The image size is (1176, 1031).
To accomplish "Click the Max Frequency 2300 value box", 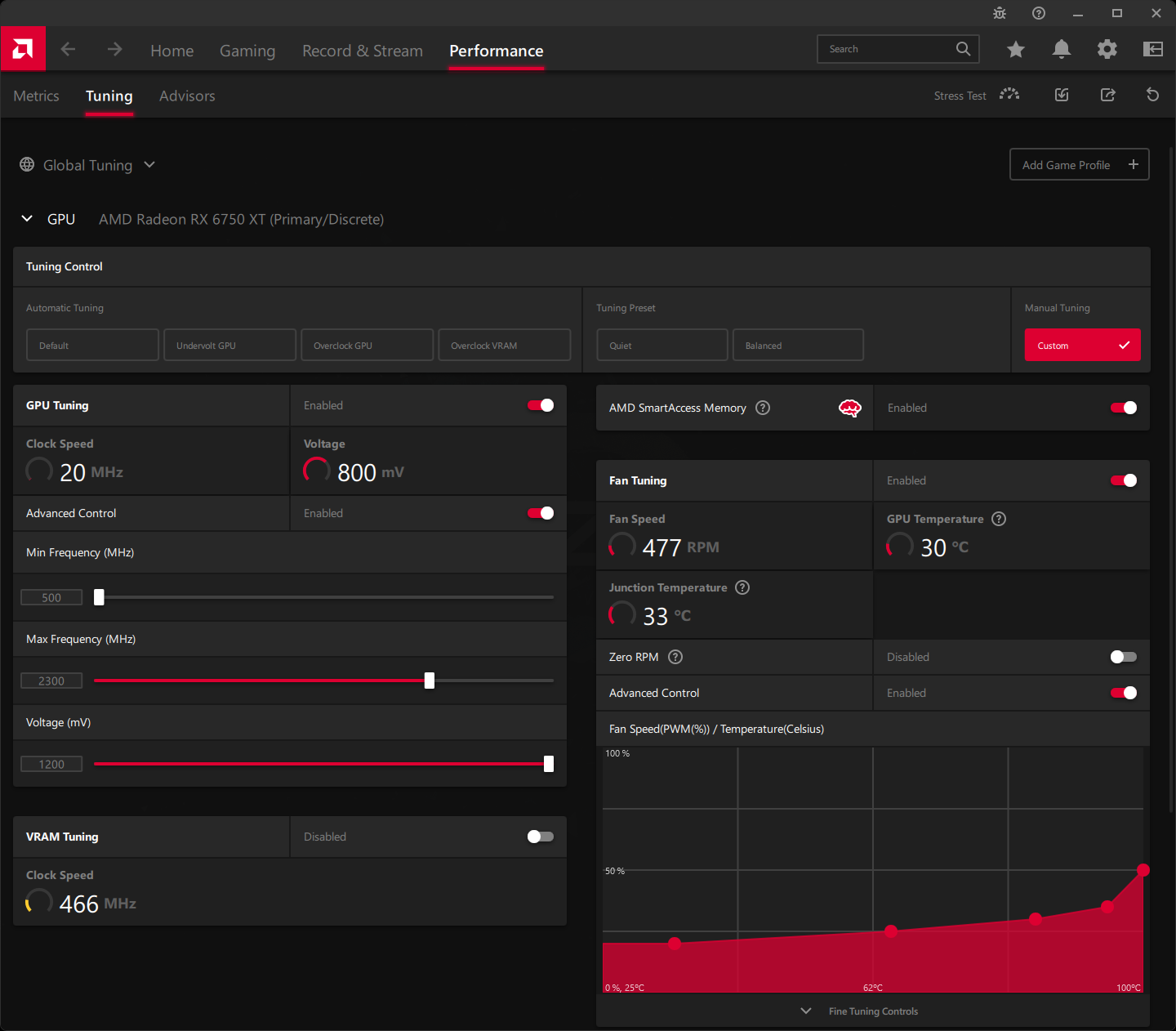I will 51,681.
